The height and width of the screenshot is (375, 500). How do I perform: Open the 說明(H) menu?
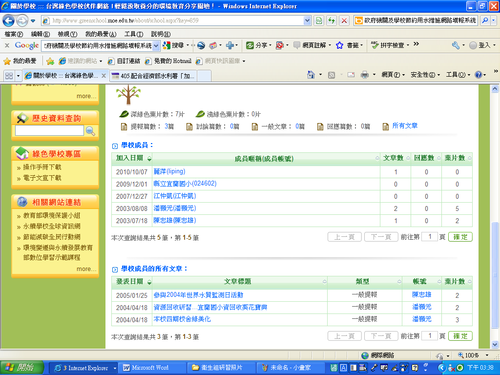161,34
